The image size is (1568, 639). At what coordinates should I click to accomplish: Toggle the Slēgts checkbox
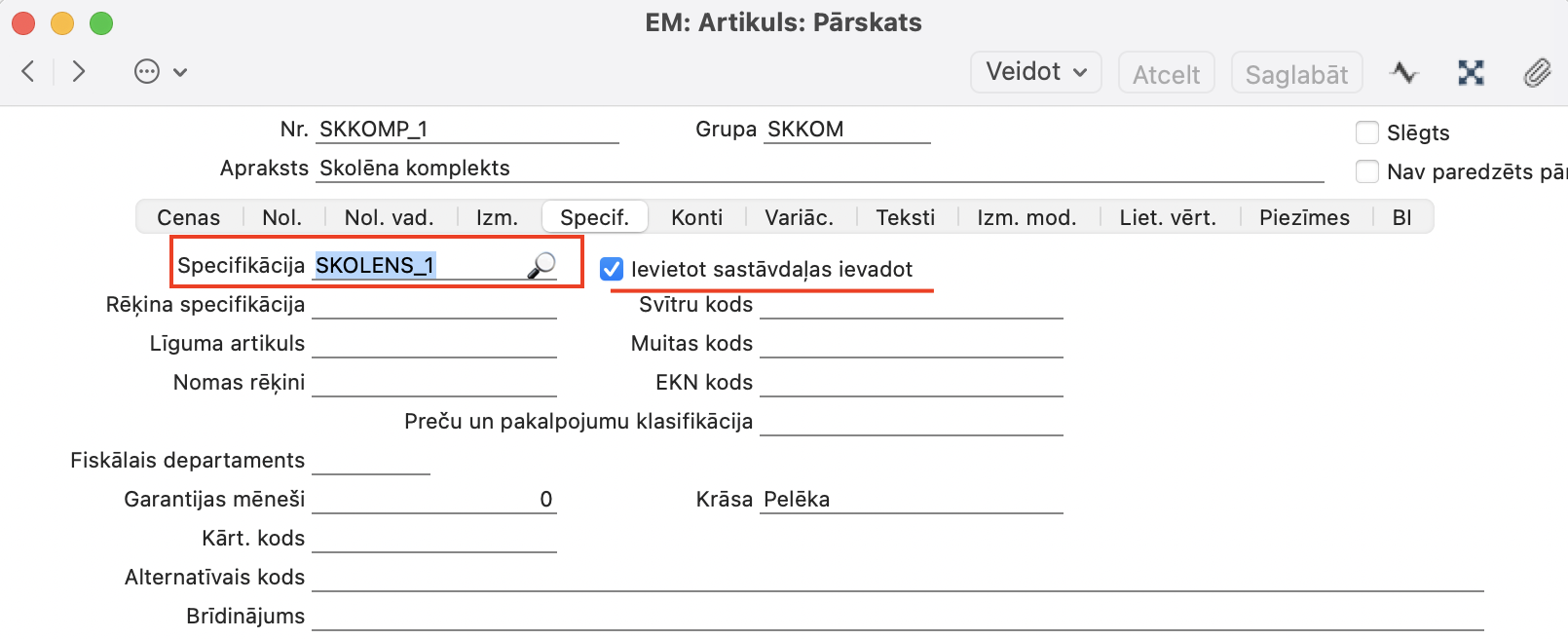1367,132
